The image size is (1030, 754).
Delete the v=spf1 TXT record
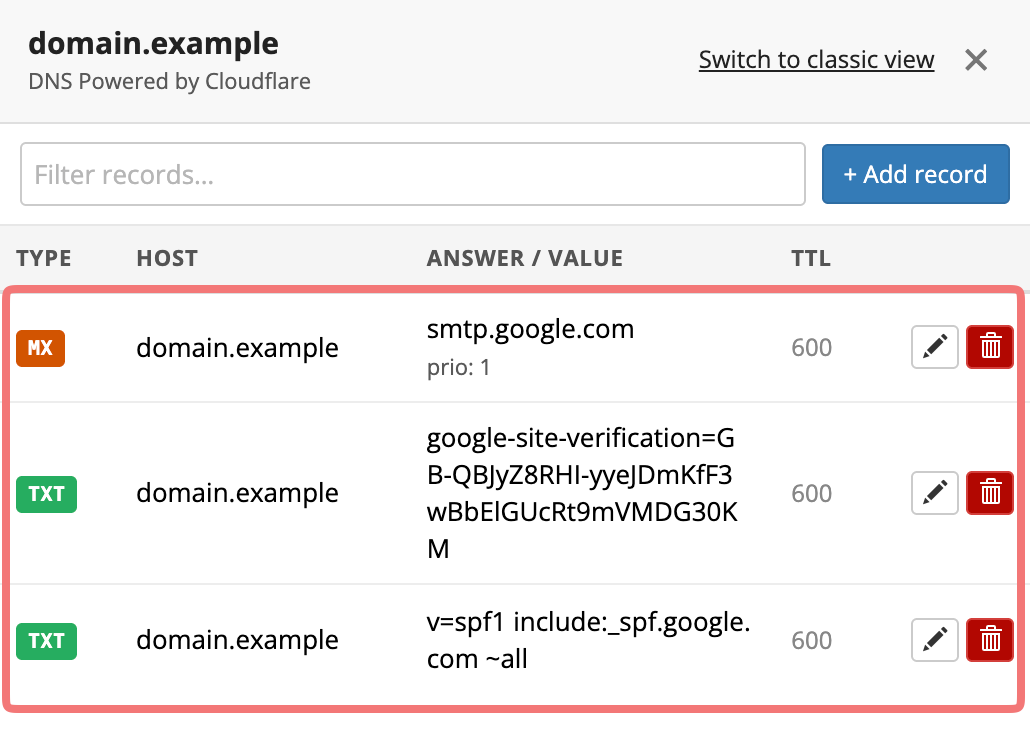(x=990, y=640)
